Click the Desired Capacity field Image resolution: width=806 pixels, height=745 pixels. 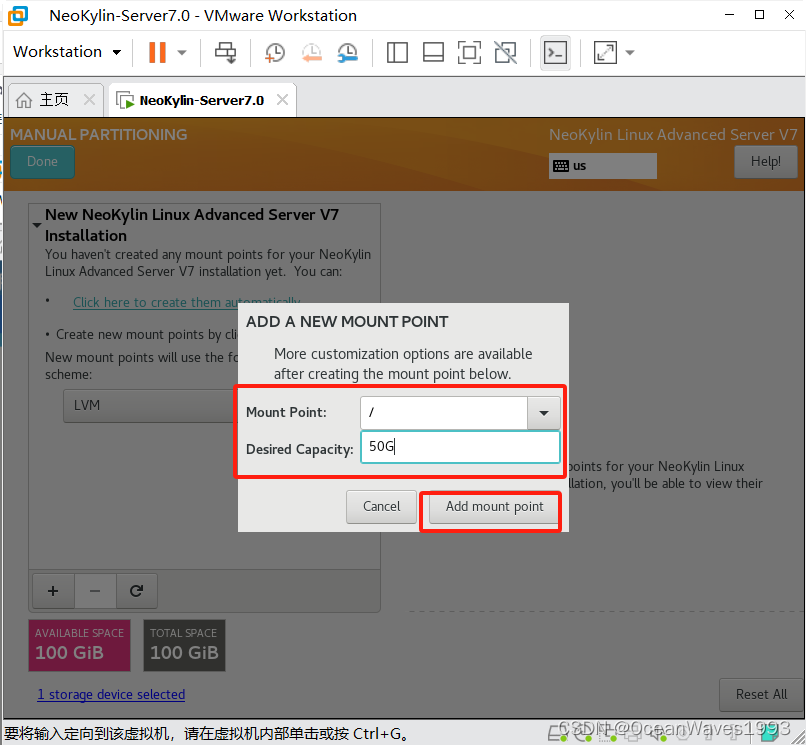coord(460,447)
